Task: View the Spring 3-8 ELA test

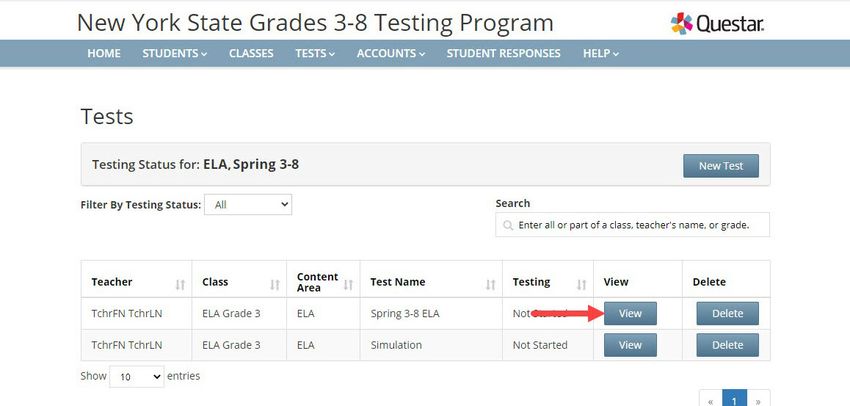Action: point(630,313)
